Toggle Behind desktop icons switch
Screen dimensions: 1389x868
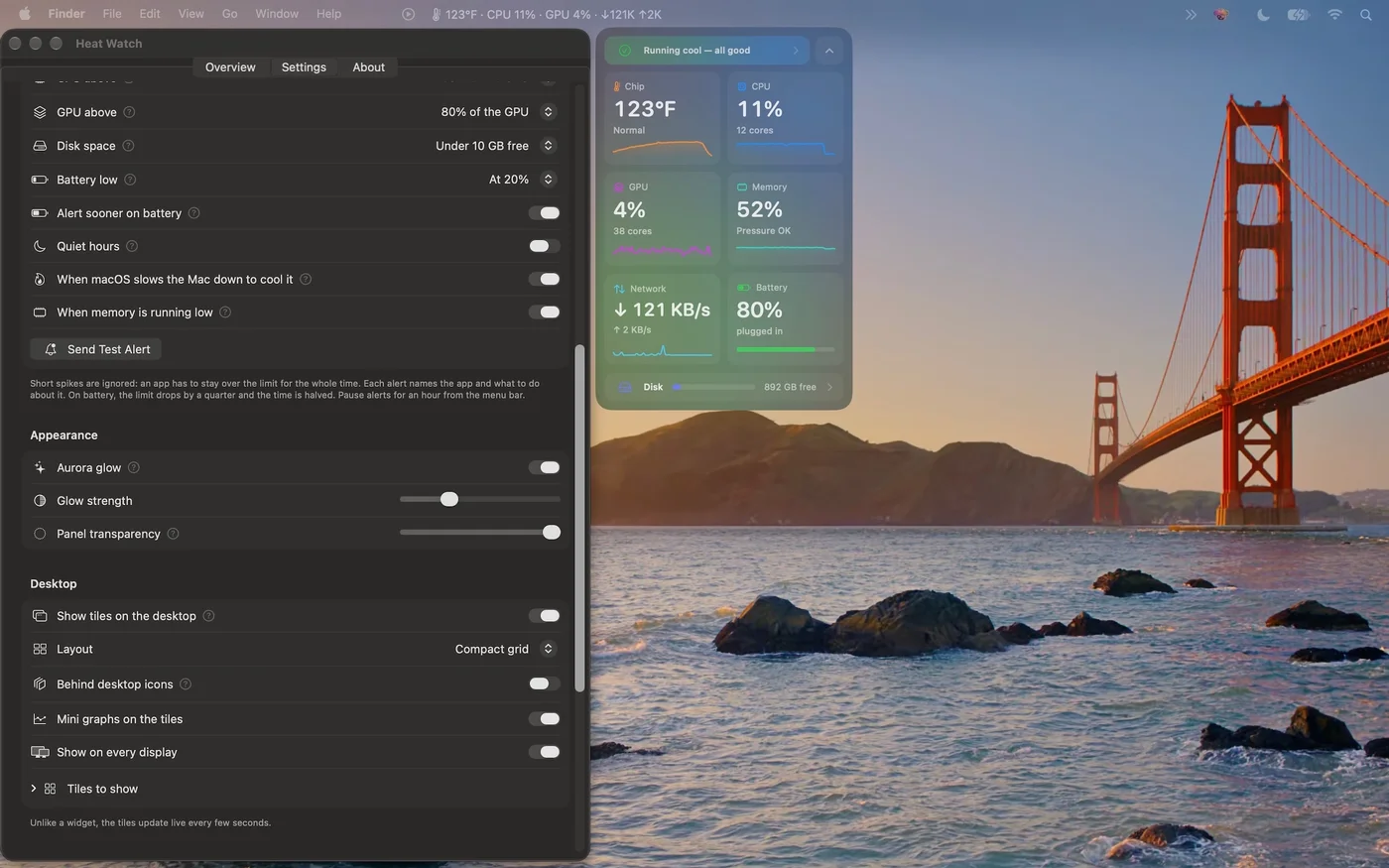[544, 683]
